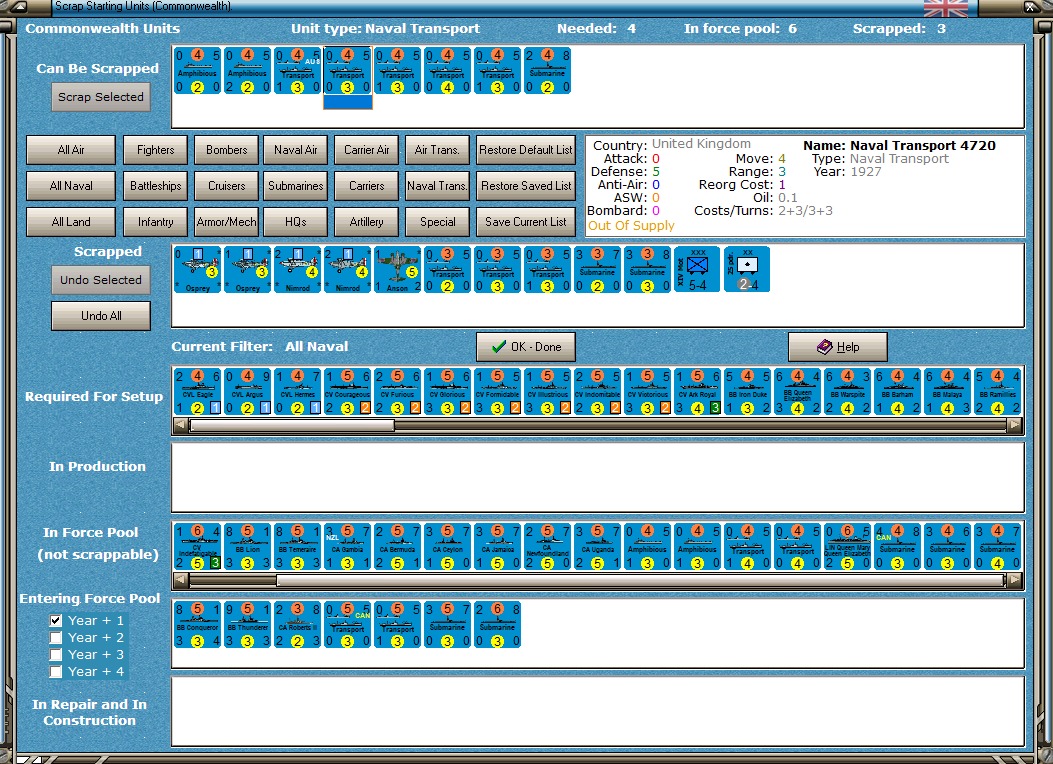
Task: Select the Queen Mary liner counter
Action: (848, 546)
